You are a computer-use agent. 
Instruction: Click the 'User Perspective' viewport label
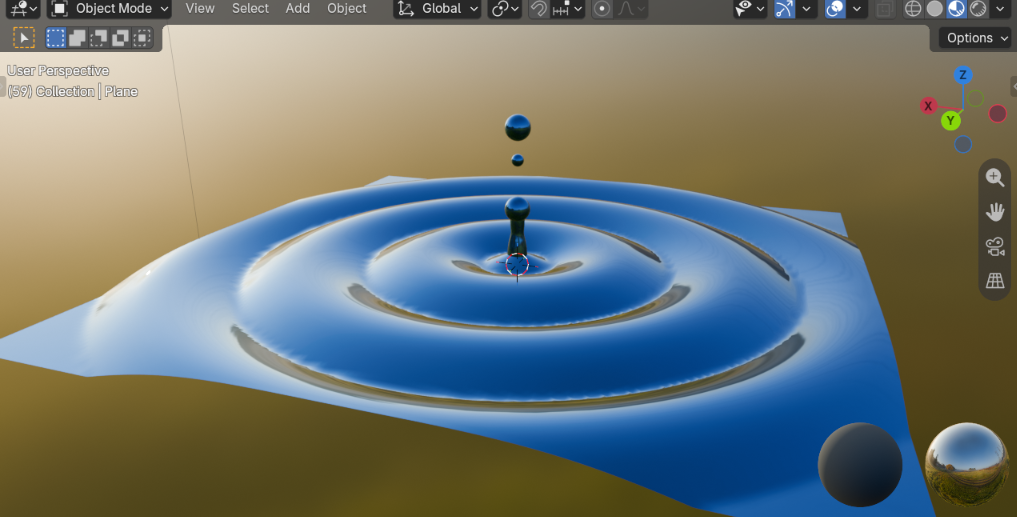pyautogui.click(x=58, y=71)
